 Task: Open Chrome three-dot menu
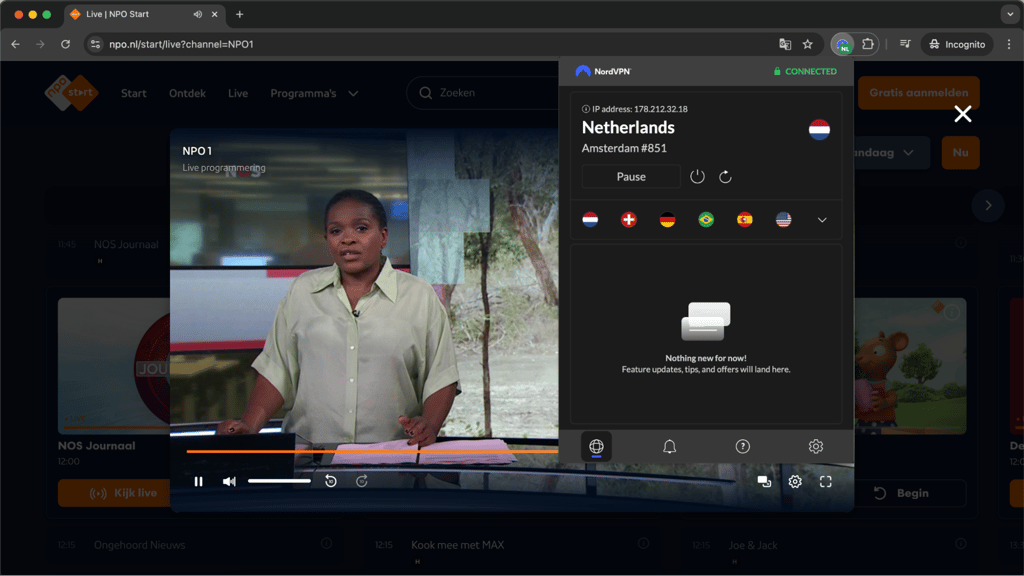point(1009,44)
